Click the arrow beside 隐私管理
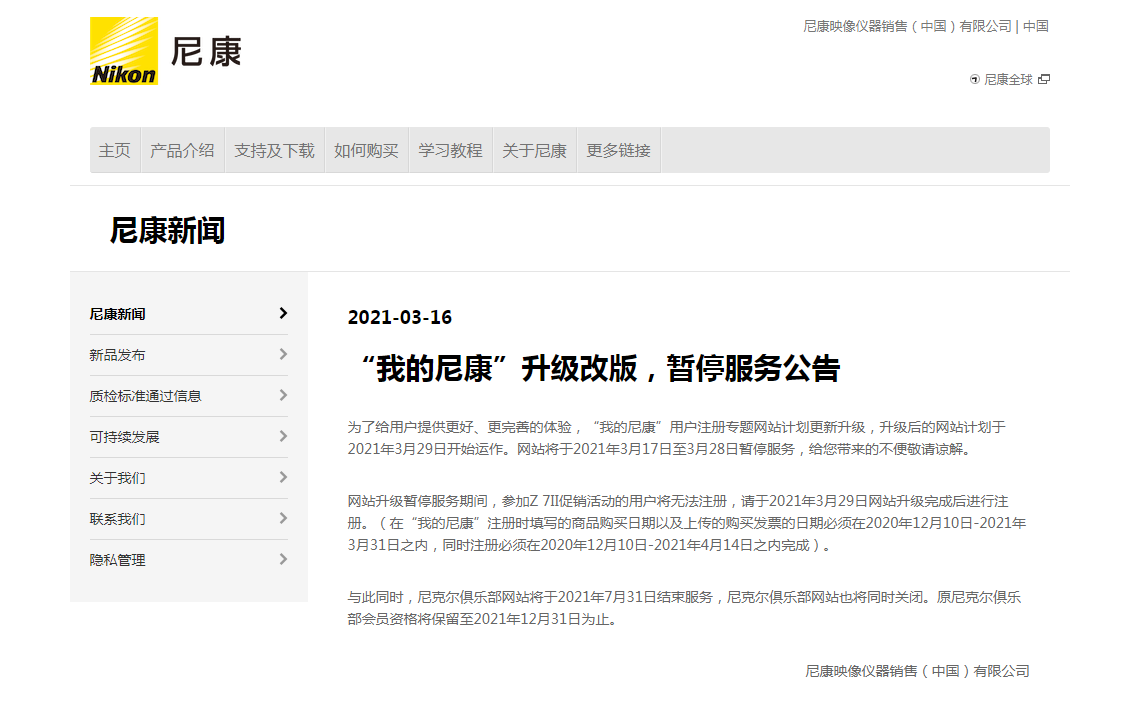 pos(283,559)
